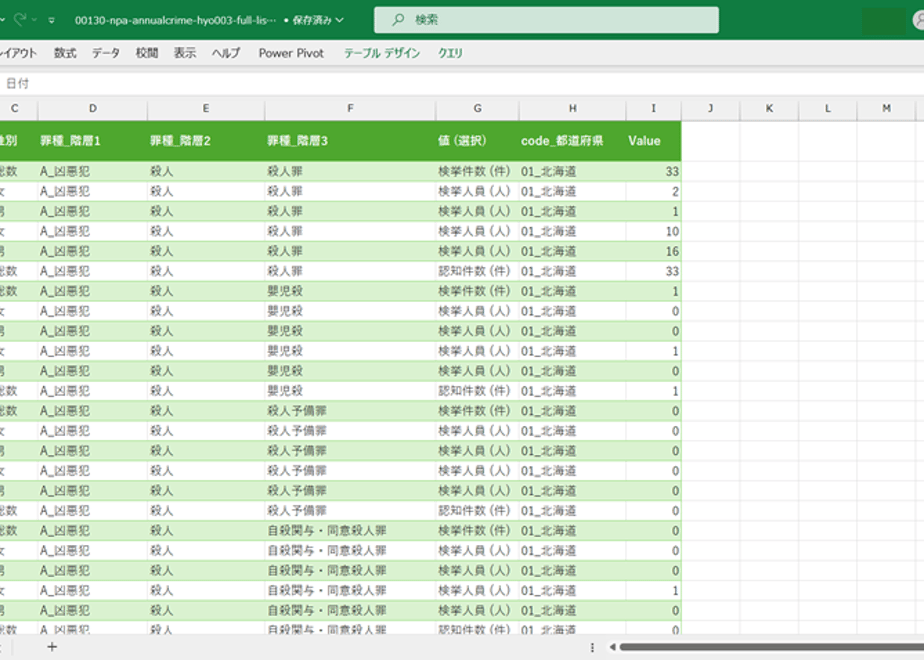Select column F header

[x=350, y=108]
